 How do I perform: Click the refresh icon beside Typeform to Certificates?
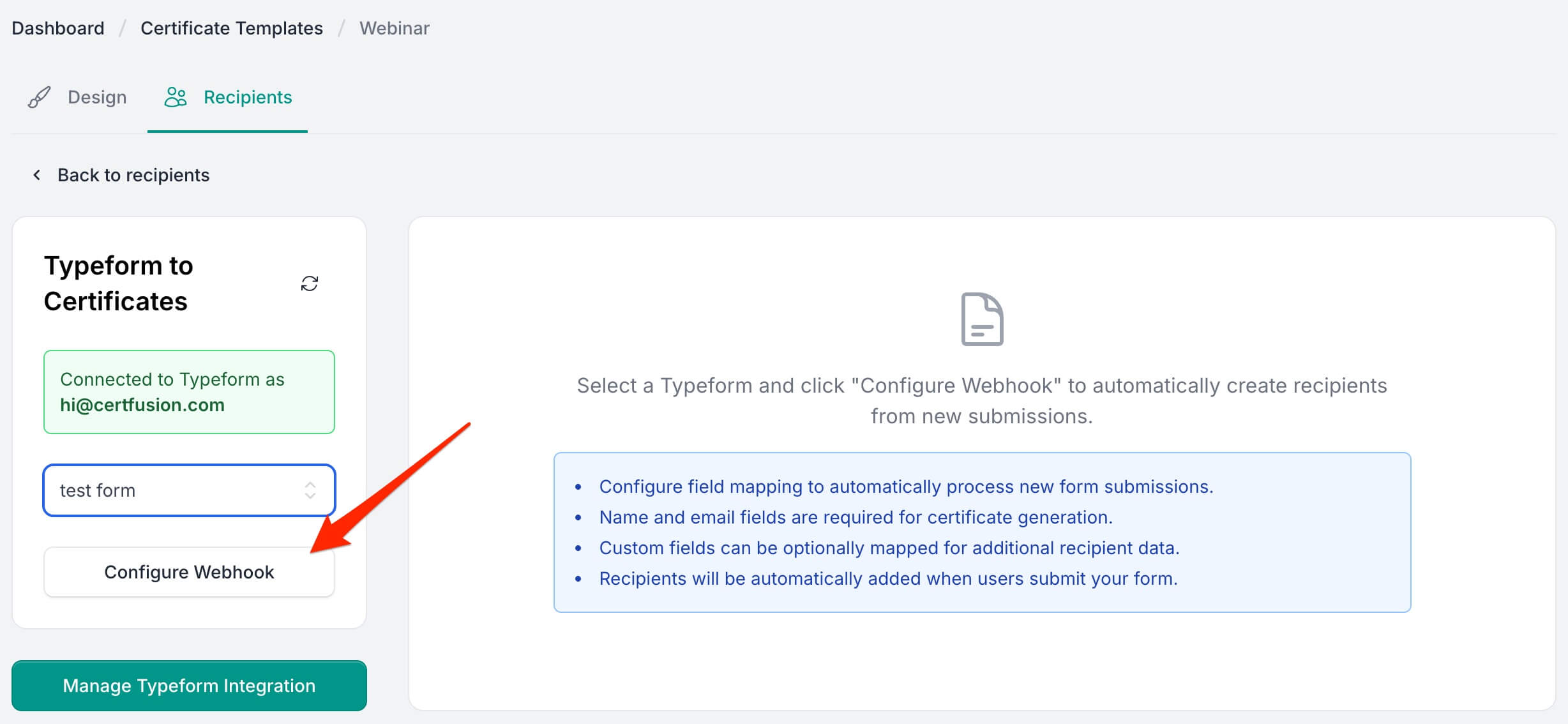tap(310, 283)
